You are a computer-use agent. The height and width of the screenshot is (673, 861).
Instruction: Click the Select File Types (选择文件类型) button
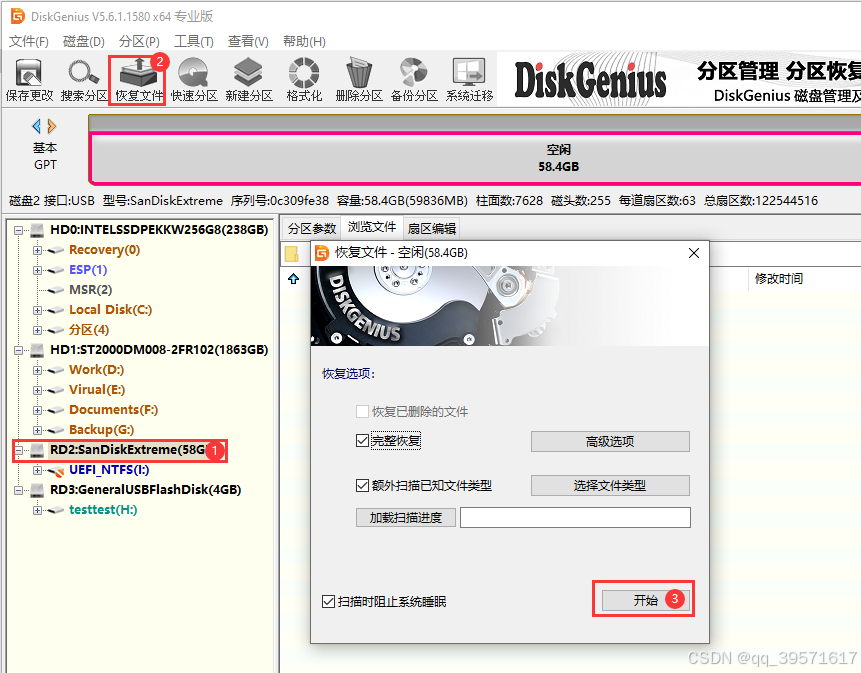(610, 485)
